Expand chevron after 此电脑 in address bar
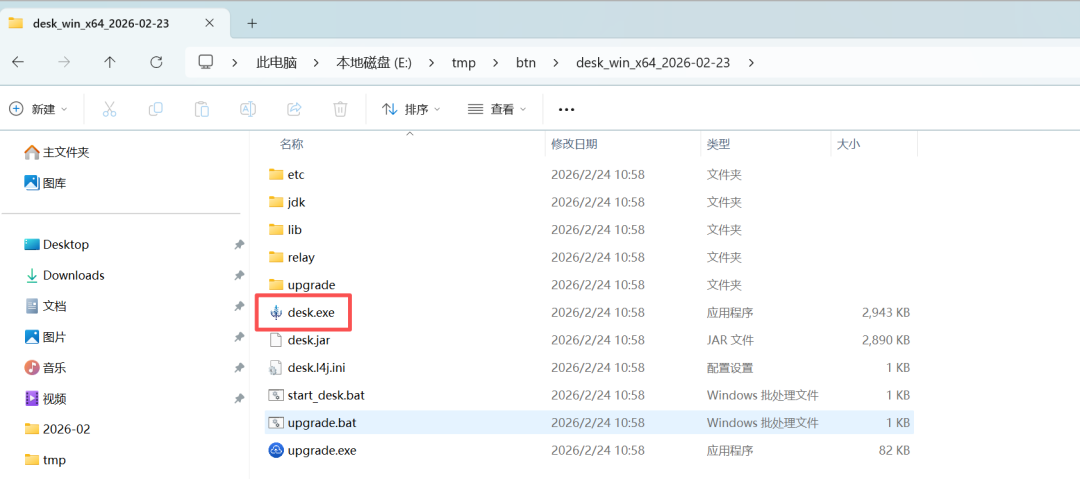1080x479 pixels. coord(316,63)
